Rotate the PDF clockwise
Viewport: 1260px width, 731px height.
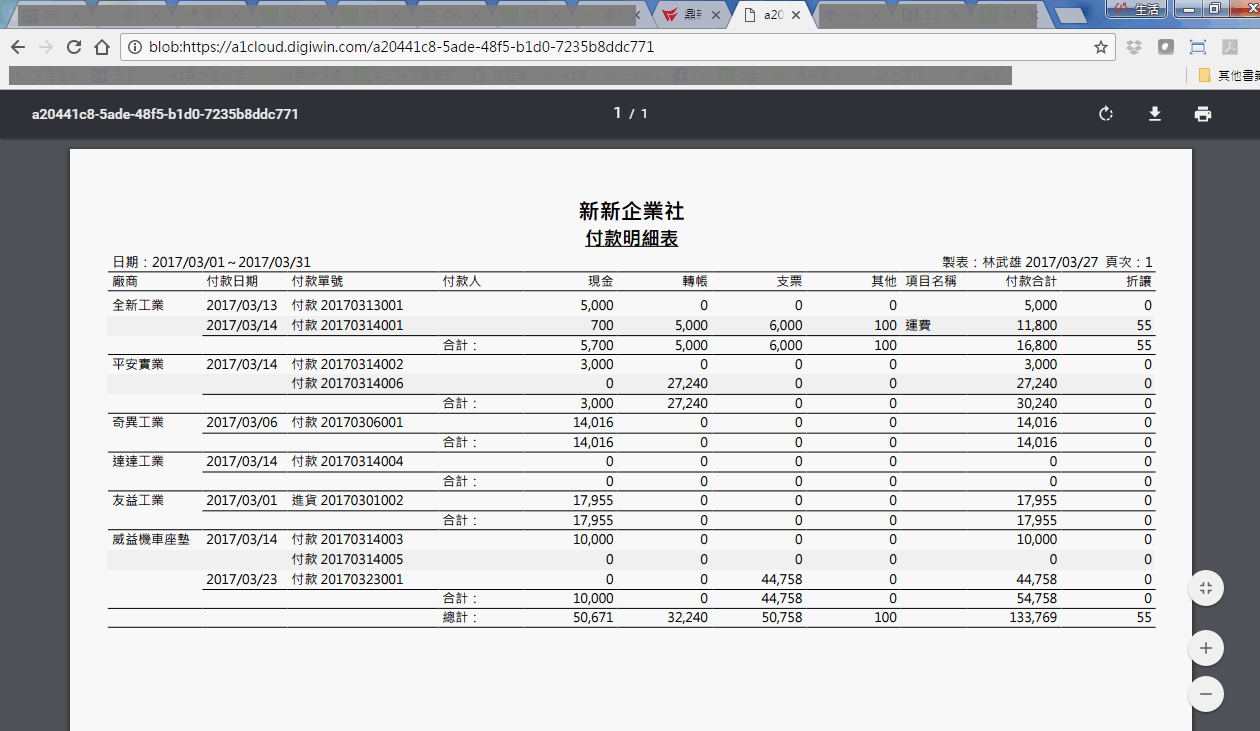point(1106,114)
